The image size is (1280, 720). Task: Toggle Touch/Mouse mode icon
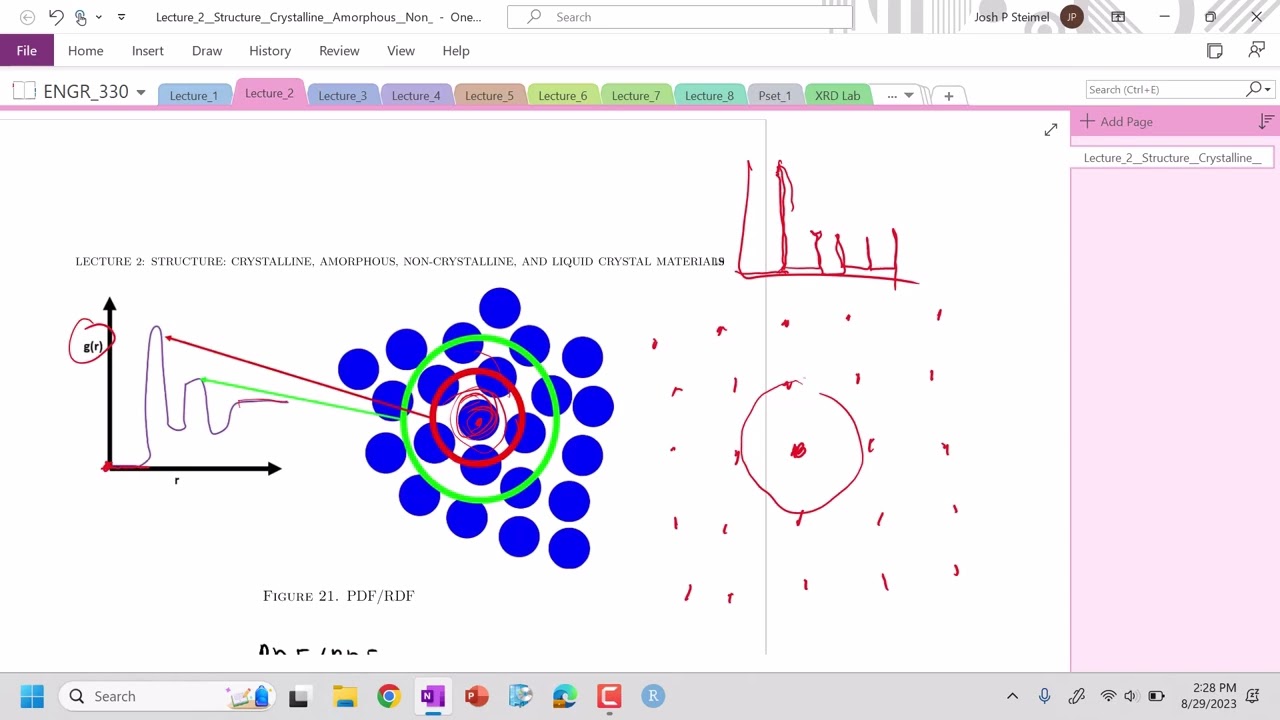(81, 17)
